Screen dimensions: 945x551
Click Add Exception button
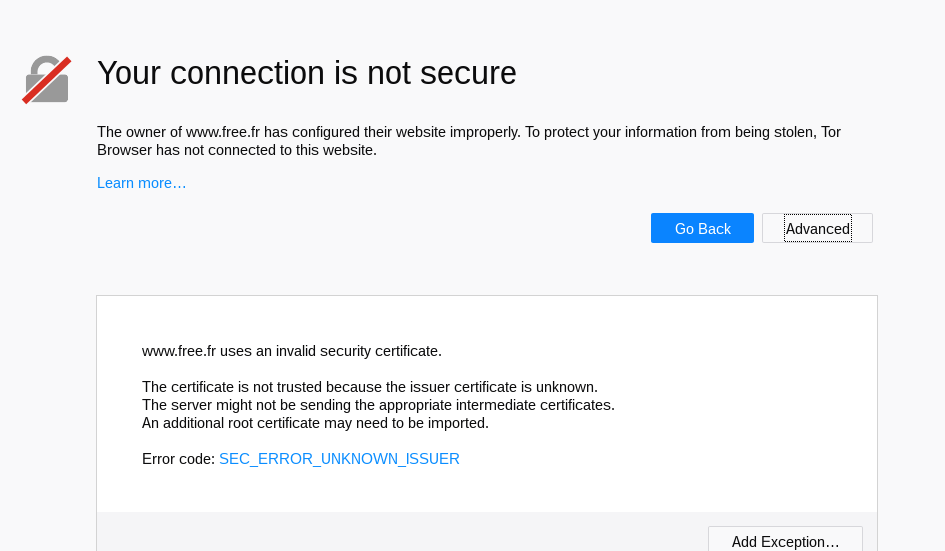785,541
